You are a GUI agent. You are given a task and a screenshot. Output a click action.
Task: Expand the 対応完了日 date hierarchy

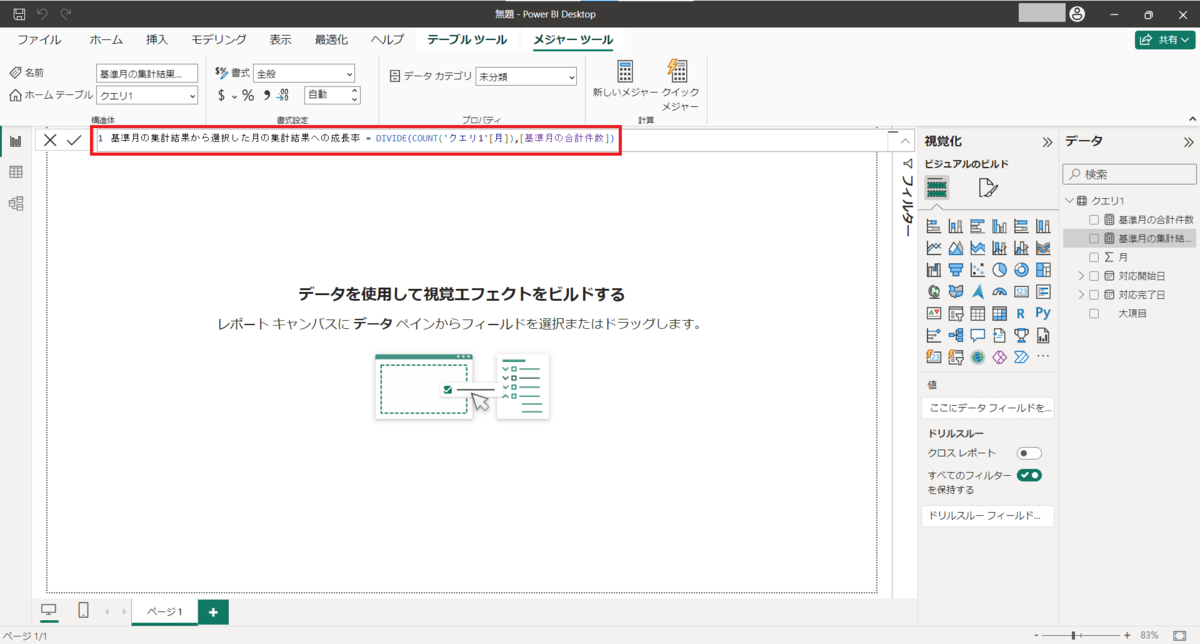(1079, 295)
